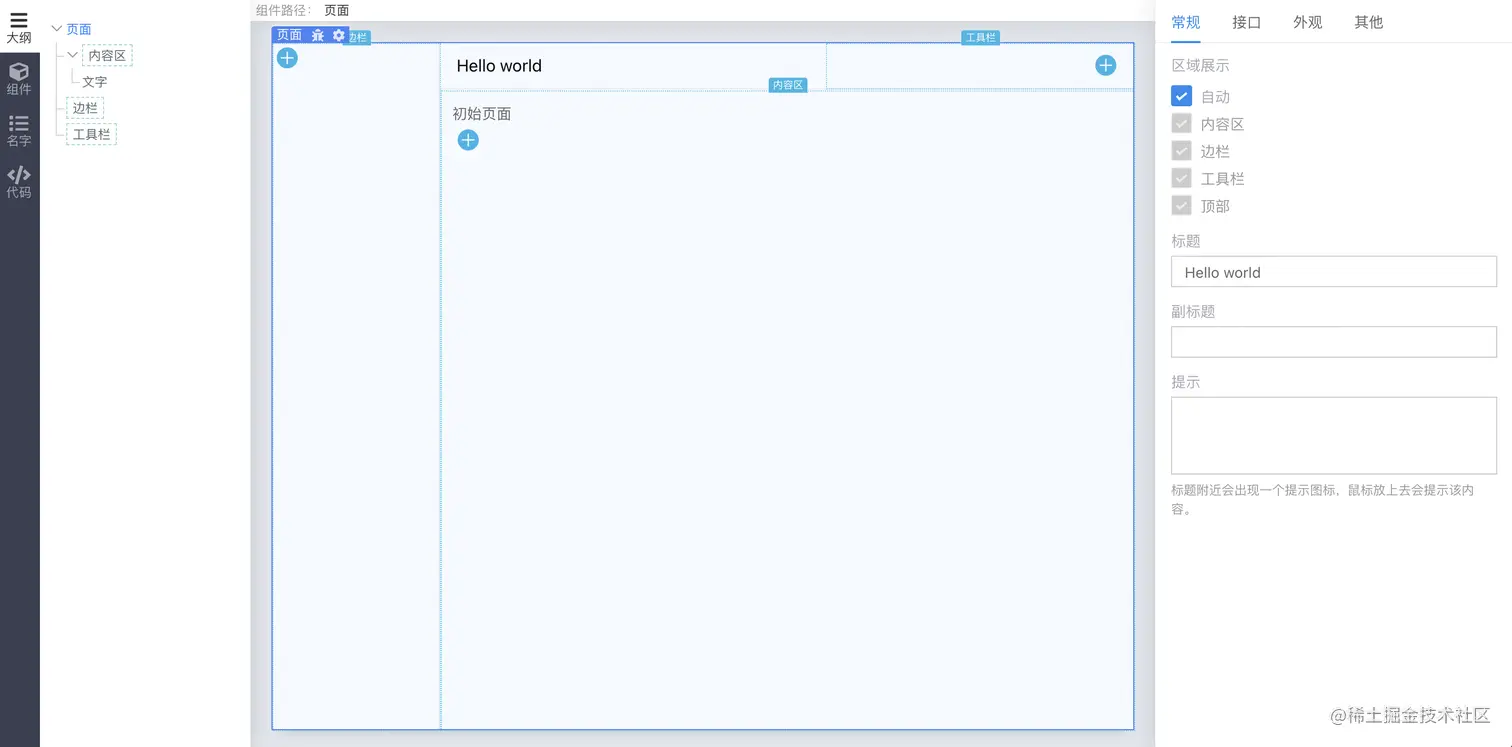The image size is (1512, 747).
Task: Click the empty 副标题 input field
Action: pos(1333,342)
